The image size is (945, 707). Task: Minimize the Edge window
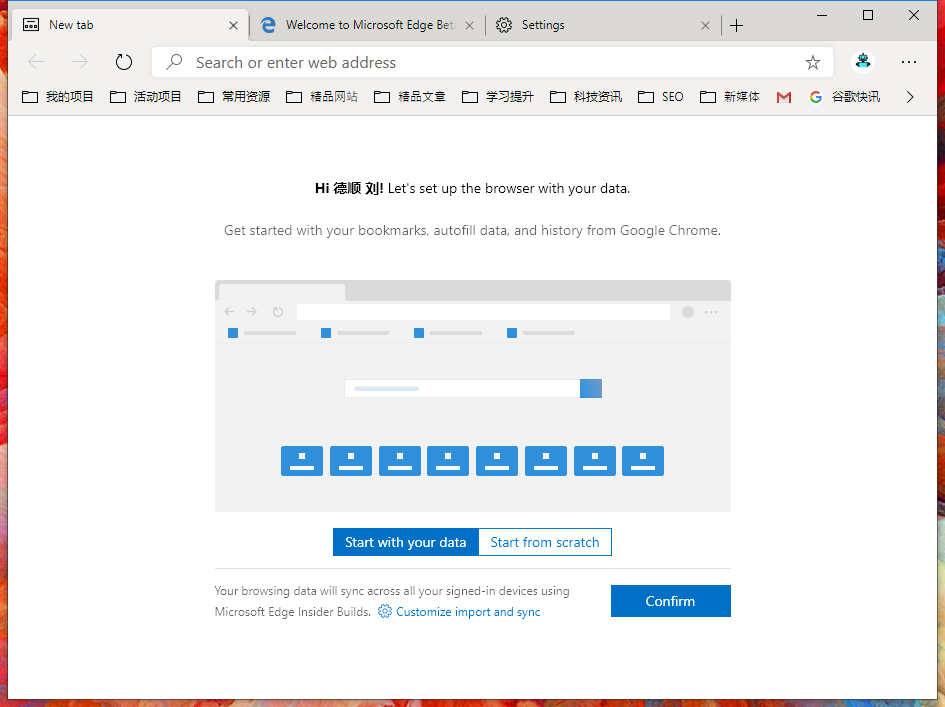coord(822,16)
